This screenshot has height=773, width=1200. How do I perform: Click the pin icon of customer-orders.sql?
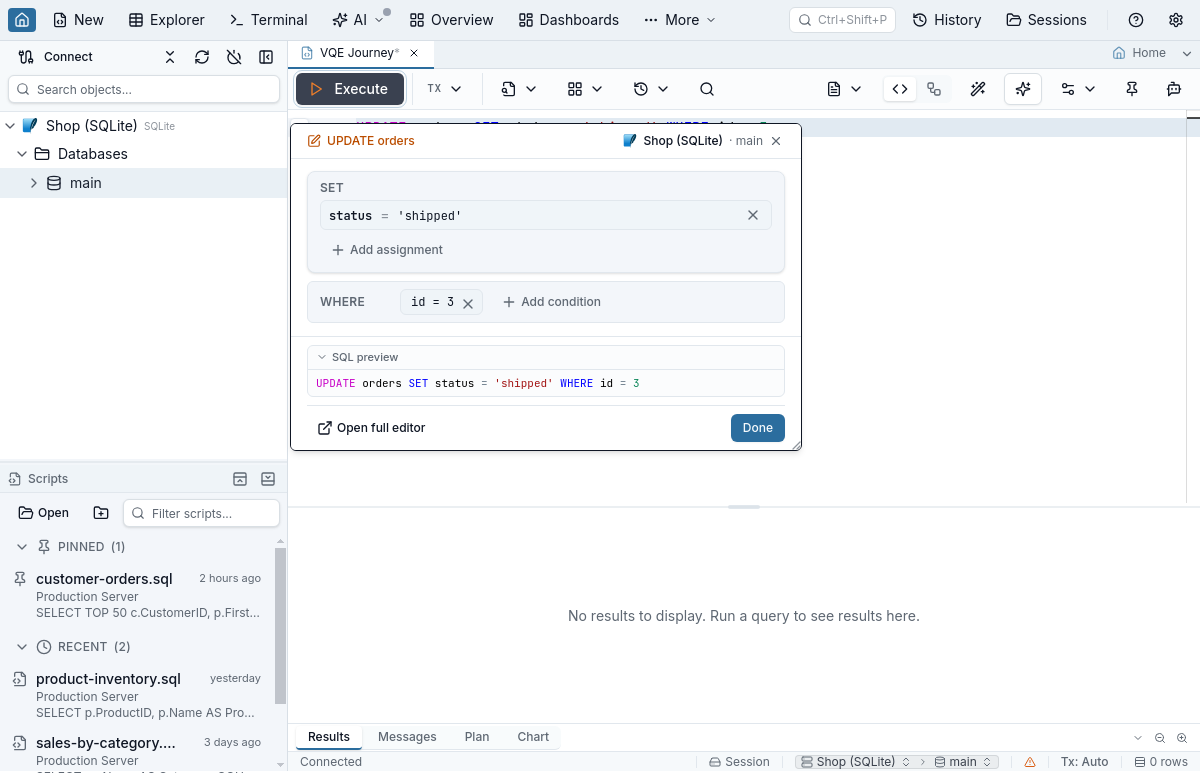point(19,579)
